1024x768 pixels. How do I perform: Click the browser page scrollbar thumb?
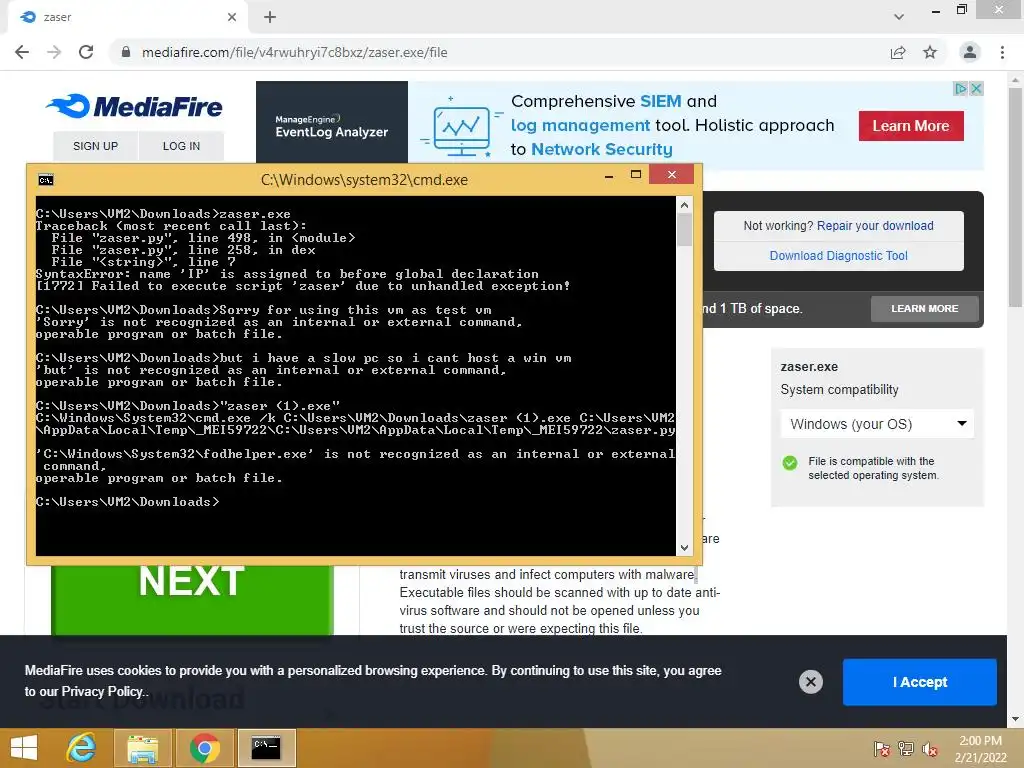(1015, 197)
